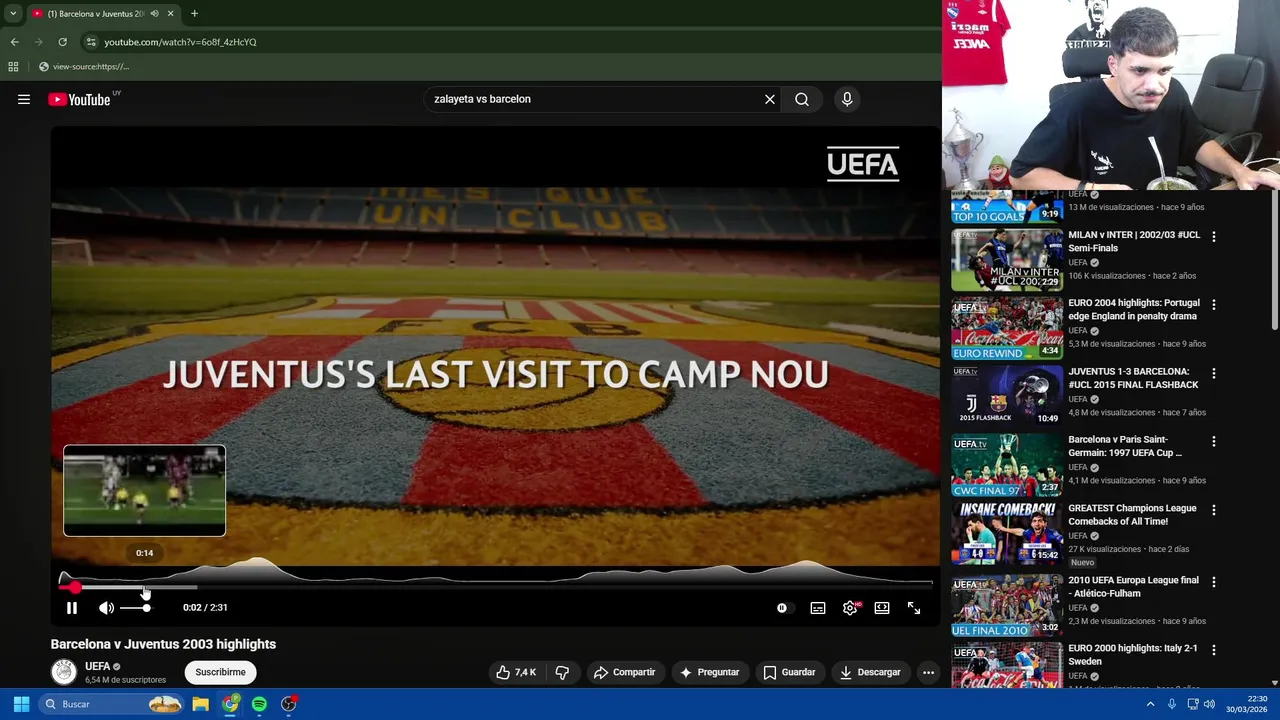Open a new browser tab
The width and height of the screenshot is (1280, 720).
pos(194,14)
